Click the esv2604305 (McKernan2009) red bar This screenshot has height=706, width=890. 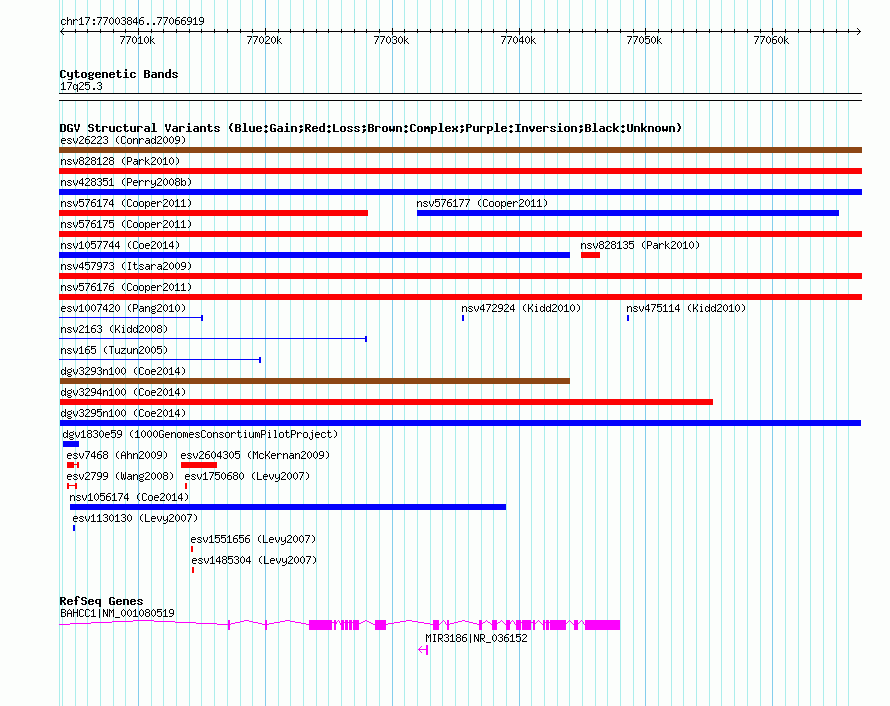tap(199, 465)
